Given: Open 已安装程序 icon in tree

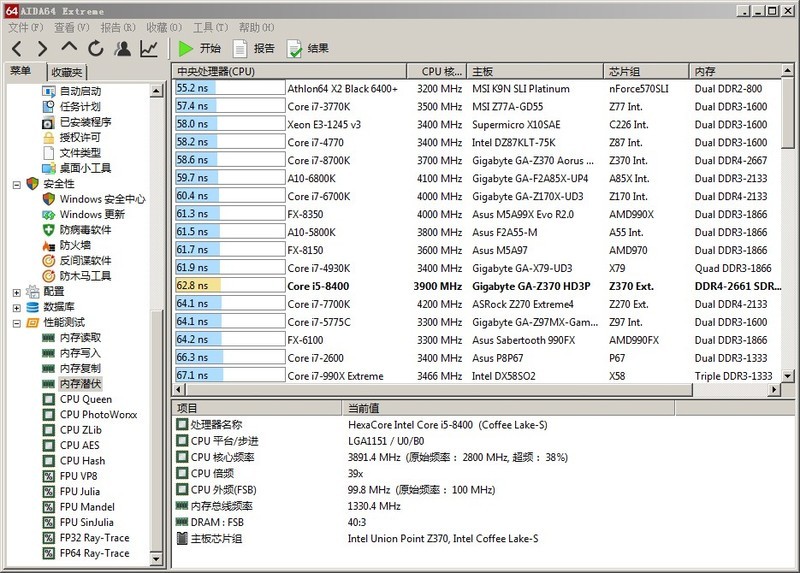Looking at the screenshot, I should coord(48,122).
